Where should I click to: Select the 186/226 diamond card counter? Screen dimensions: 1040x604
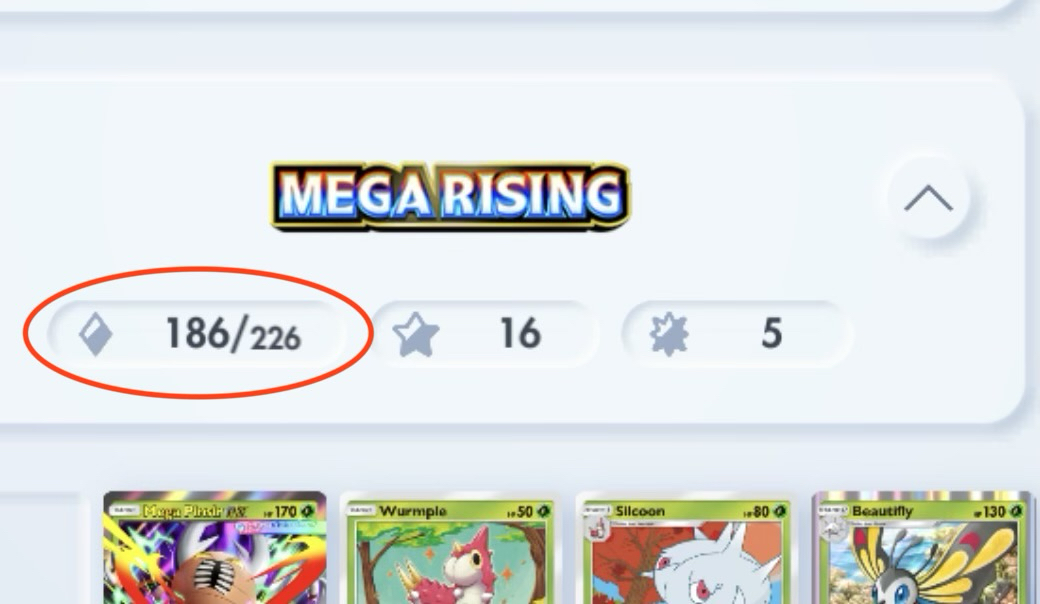tap(197, 333)
